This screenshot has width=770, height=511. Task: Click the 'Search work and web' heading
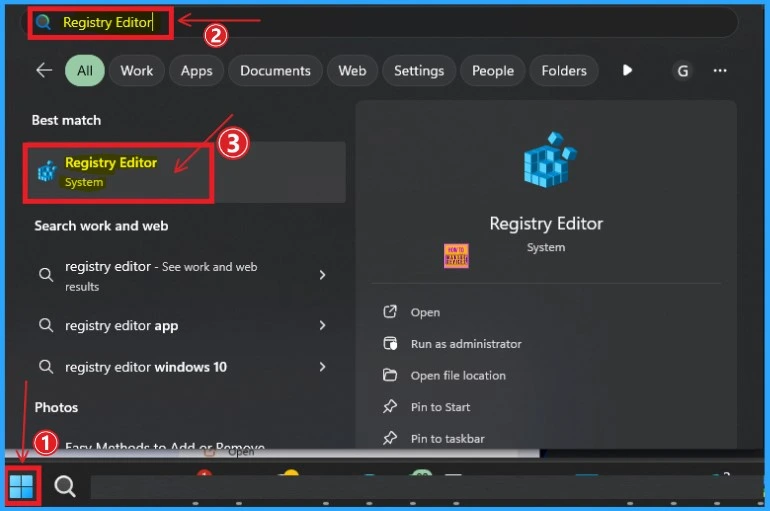101,226
